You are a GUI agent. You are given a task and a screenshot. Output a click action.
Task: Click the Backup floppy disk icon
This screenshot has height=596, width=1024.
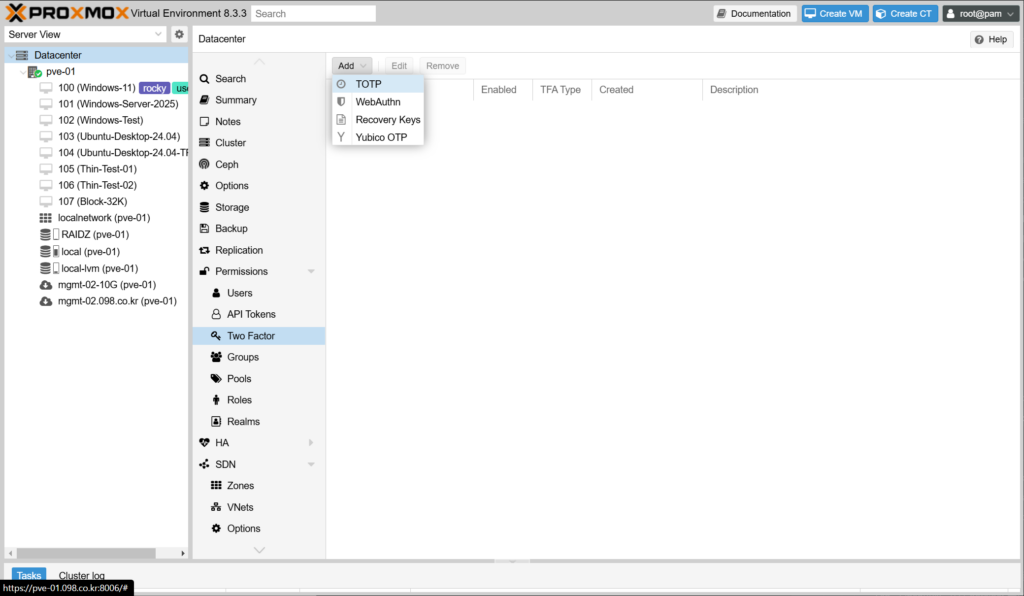pos(205,229)
